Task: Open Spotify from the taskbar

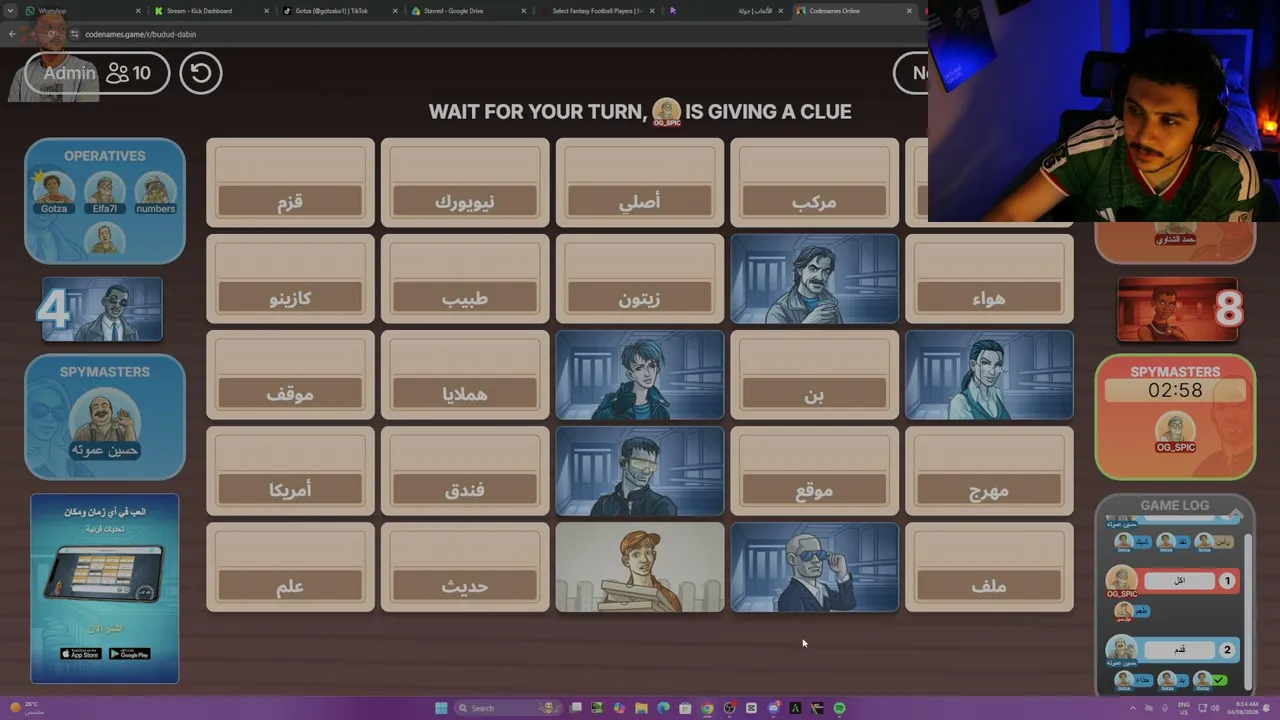Action: pyautogui.click(x=839, y=708)
